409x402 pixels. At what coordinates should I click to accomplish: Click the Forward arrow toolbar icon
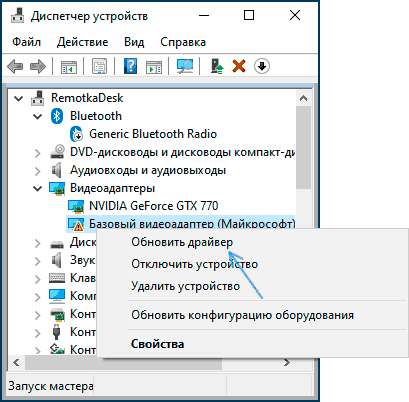(38, 66)
